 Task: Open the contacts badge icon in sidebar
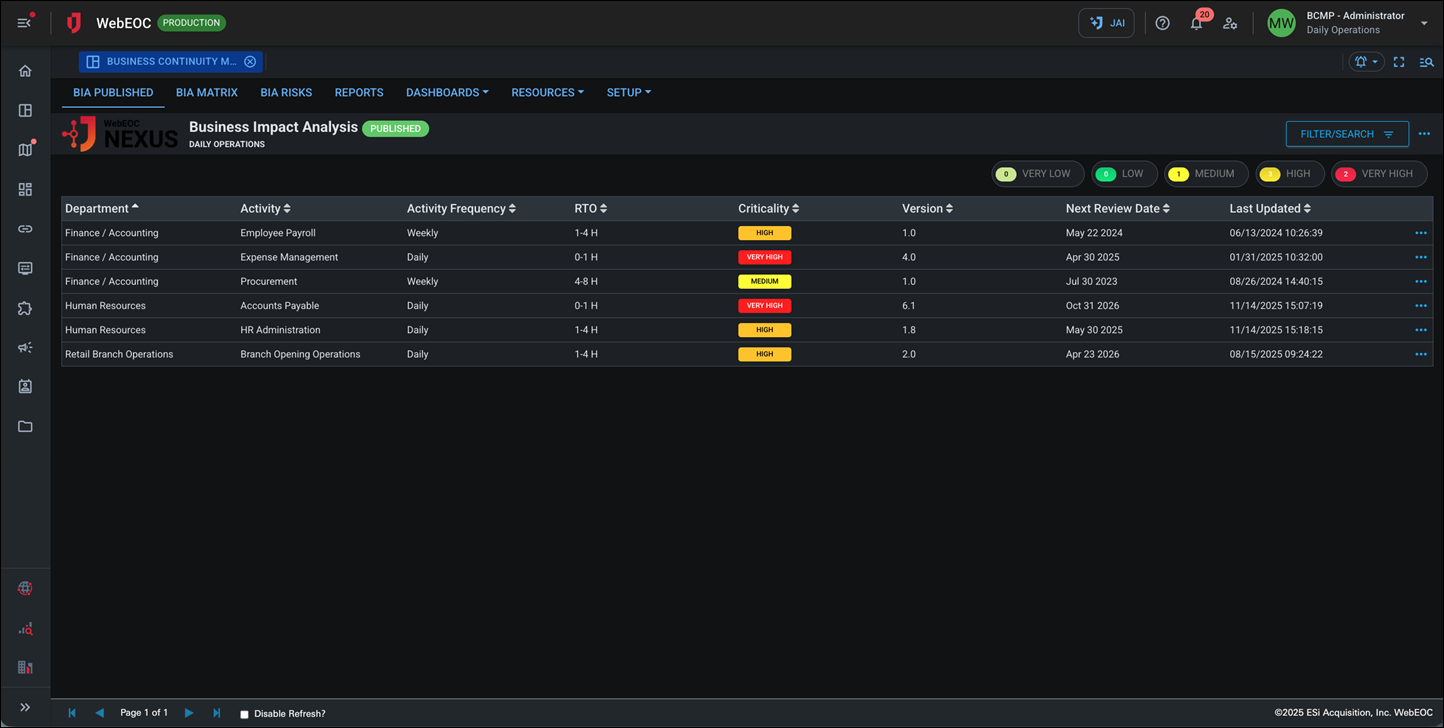pyautogui.click(x=25, y=386)
